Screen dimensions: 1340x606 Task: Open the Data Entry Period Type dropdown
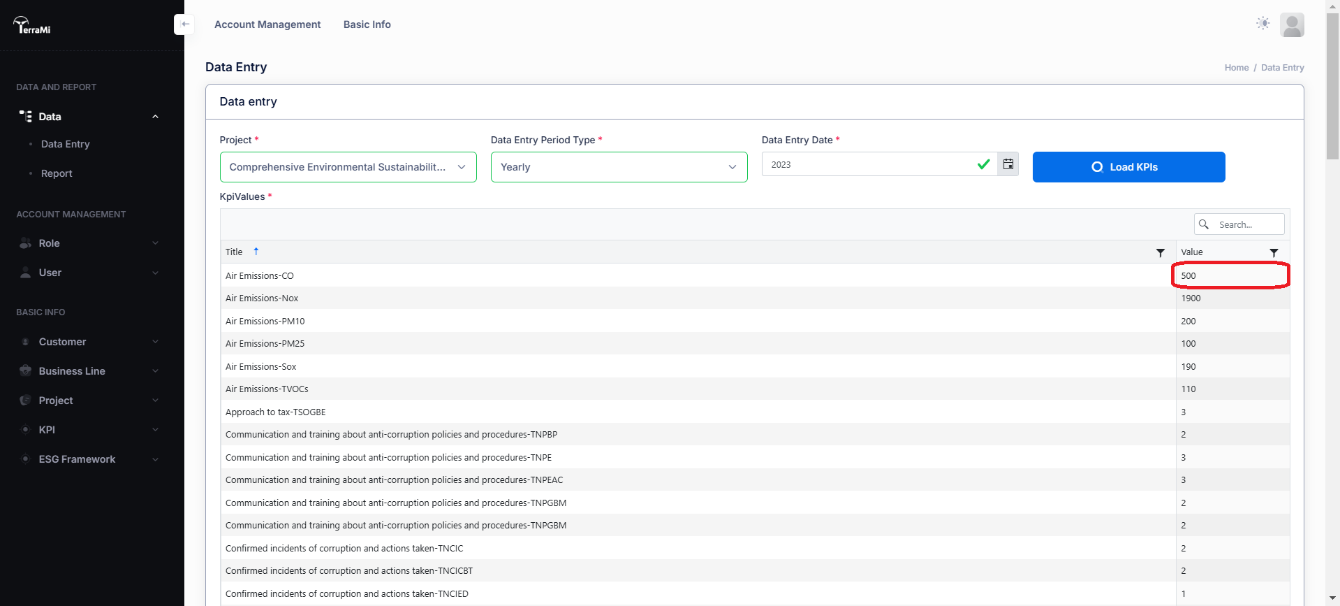tap(618, 167)
